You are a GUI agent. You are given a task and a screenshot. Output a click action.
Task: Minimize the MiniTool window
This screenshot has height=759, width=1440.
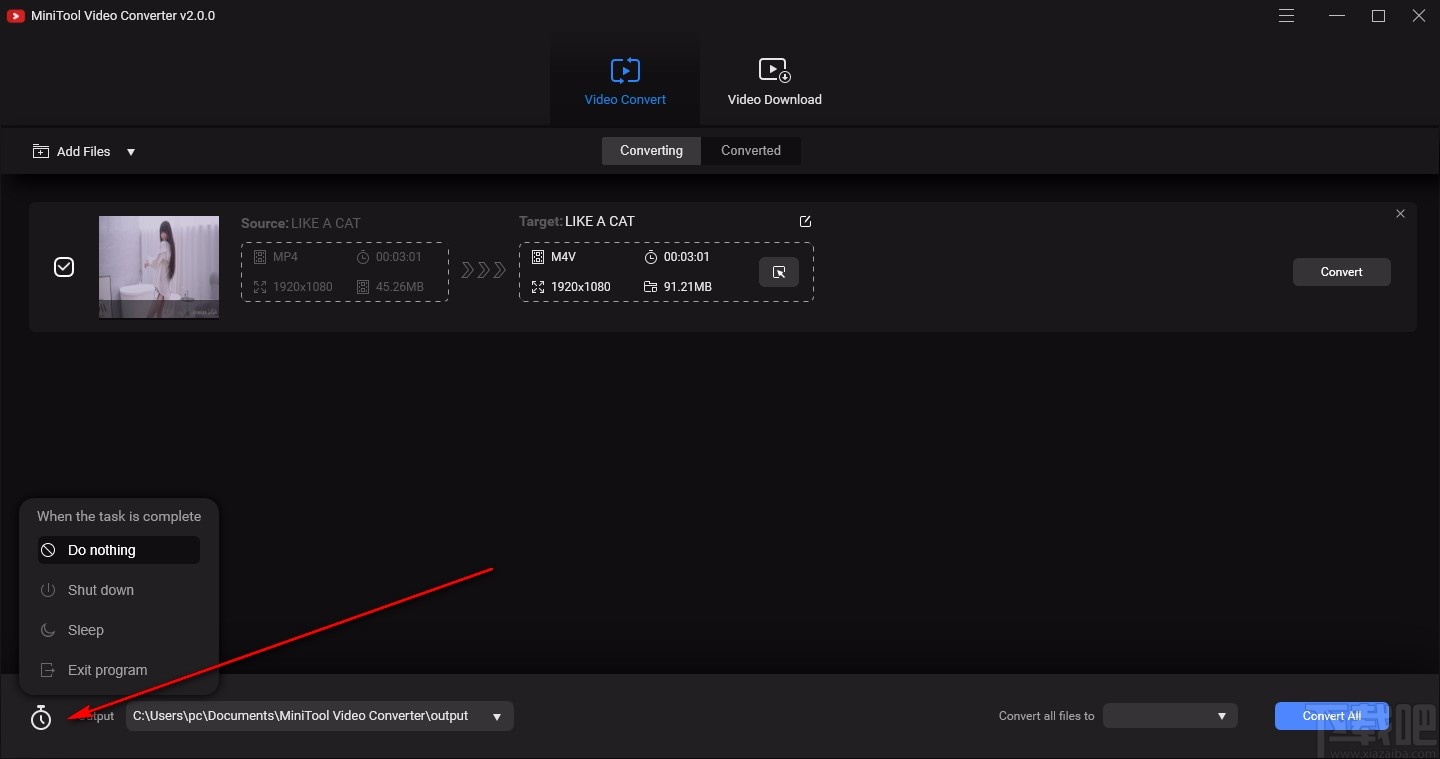tap(1336, 16)
